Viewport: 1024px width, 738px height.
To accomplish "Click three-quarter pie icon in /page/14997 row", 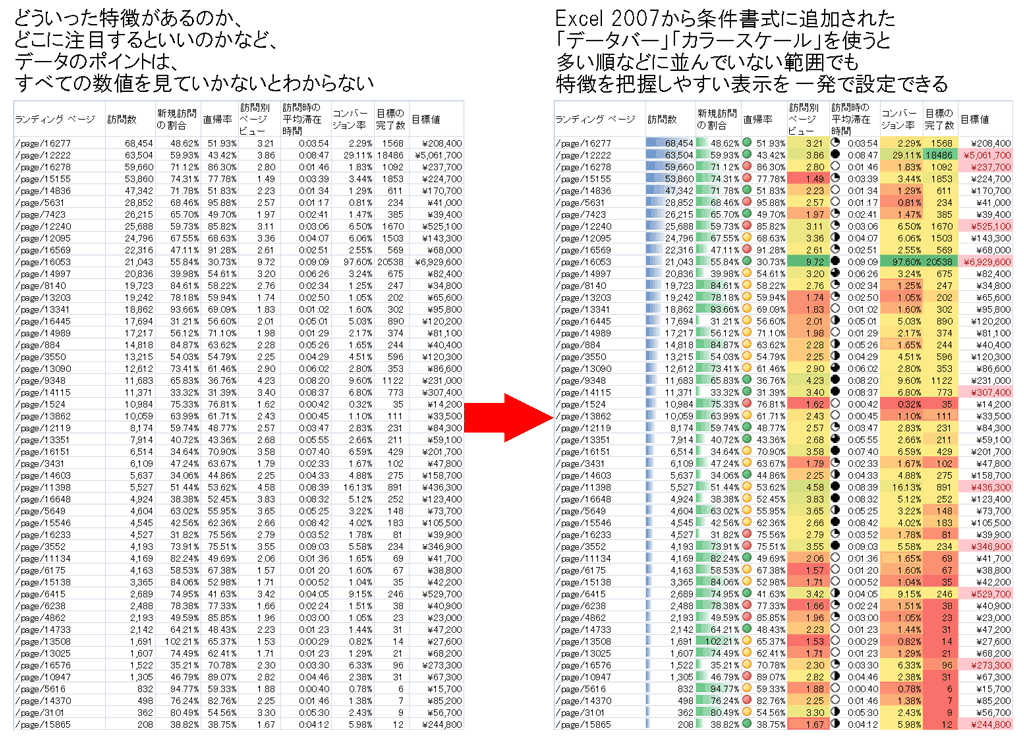I will point(834,272).
